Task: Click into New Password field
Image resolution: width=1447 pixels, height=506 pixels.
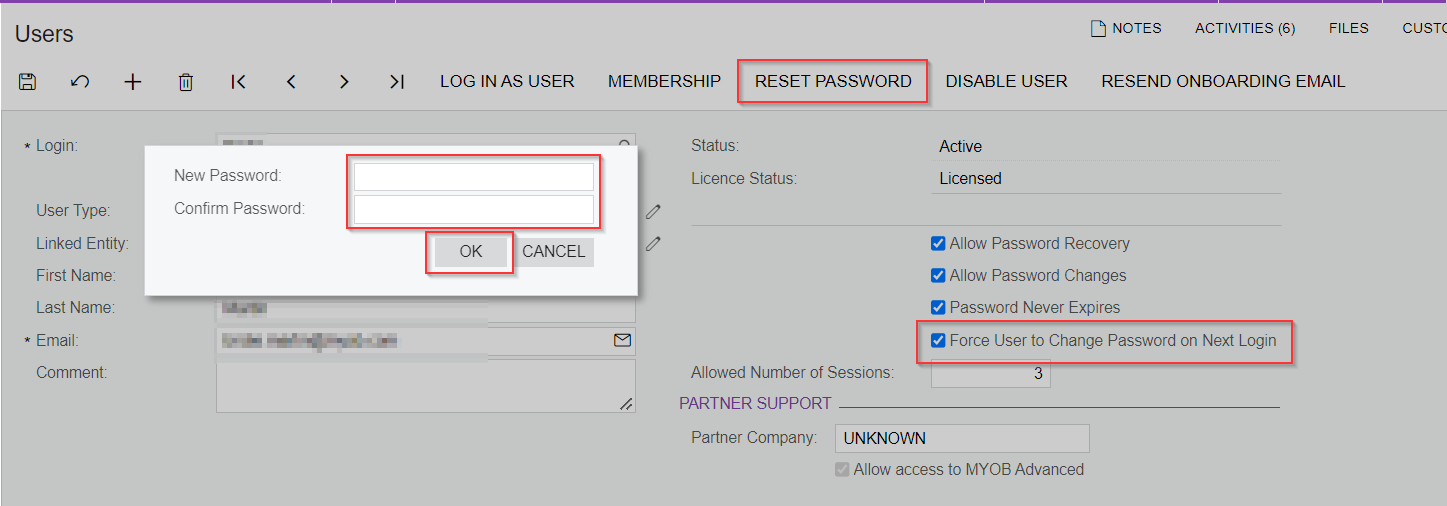Action: coord(473,177)
